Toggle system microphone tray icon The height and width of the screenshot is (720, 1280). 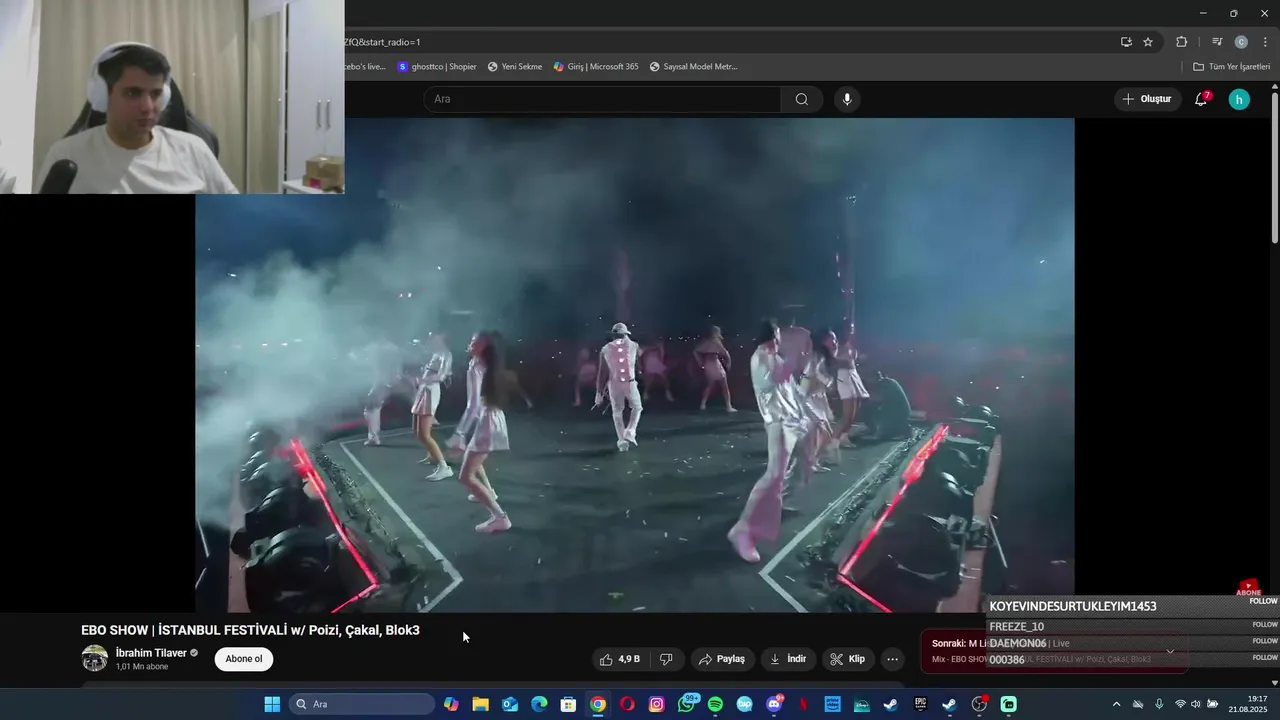[x=1159, y=704]
